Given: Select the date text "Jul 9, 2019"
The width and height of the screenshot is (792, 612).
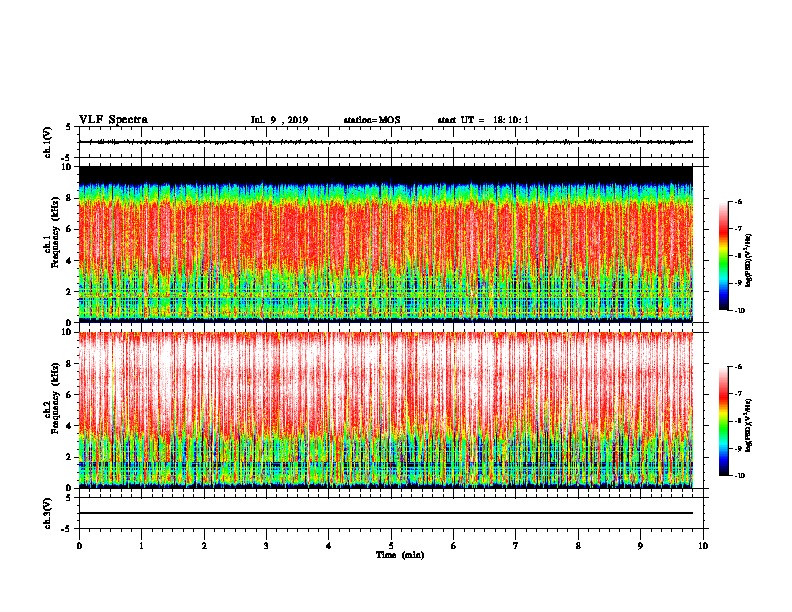Looking at the screenshot, I should (279, 120).
